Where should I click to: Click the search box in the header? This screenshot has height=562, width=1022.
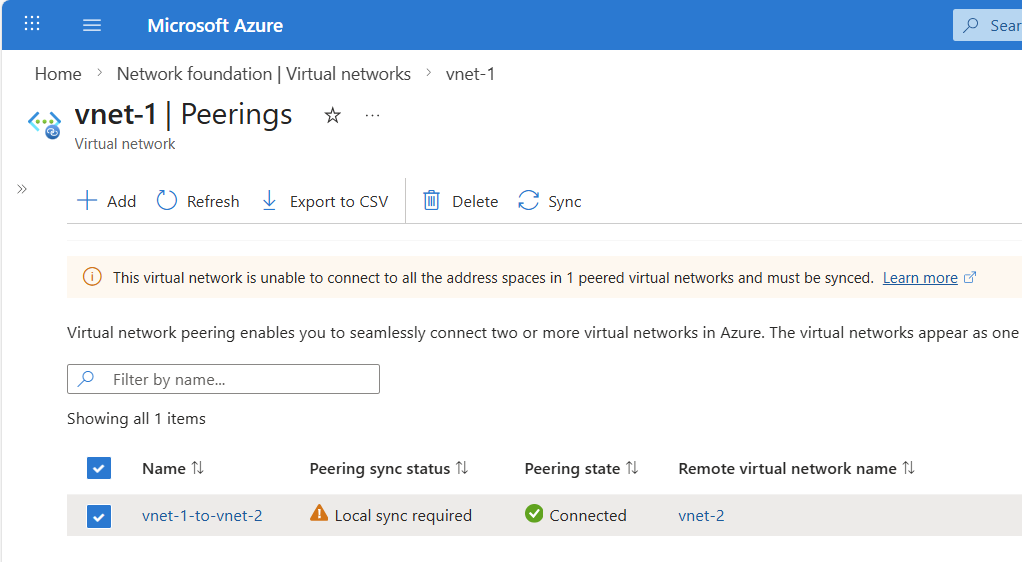point(987,25)
